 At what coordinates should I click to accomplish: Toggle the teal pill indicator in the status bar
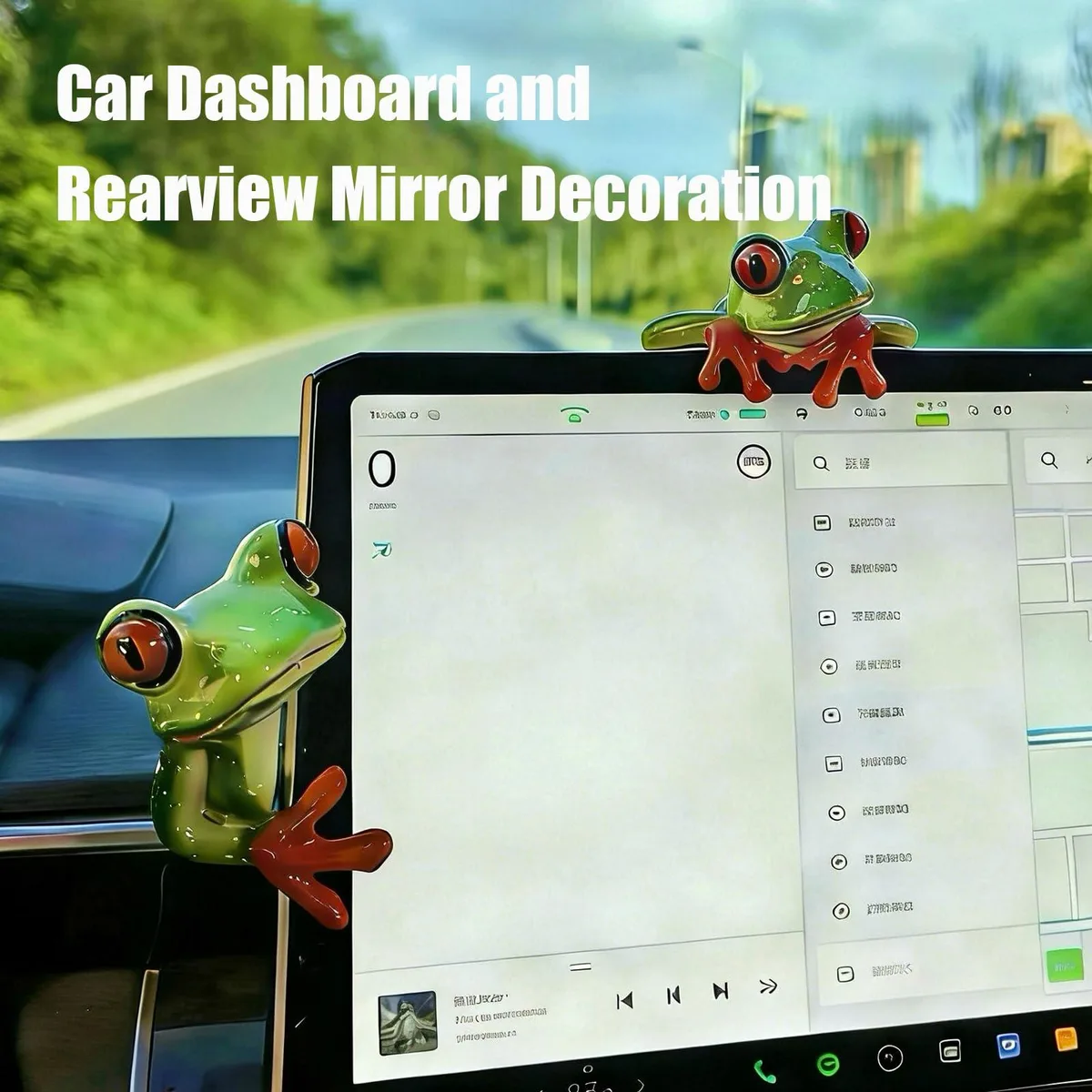(x=753, y=414)
